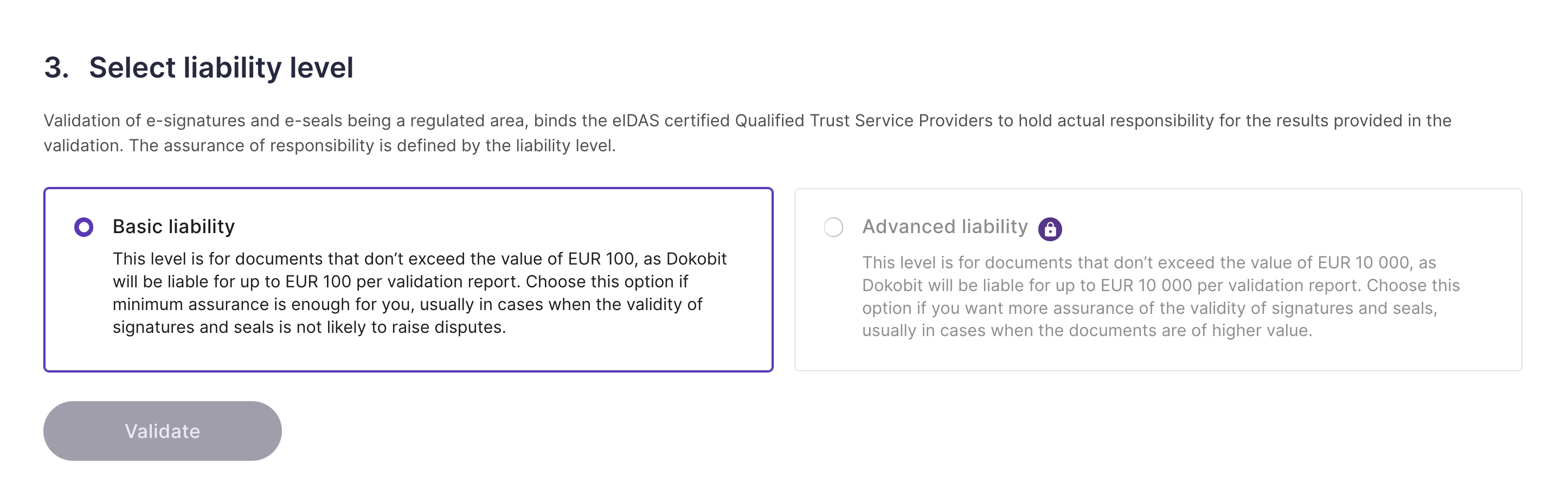This screenshot has height=502, width=1568.
Task: Click the step number "3." in heading
Action: click(x=56, y=67)
